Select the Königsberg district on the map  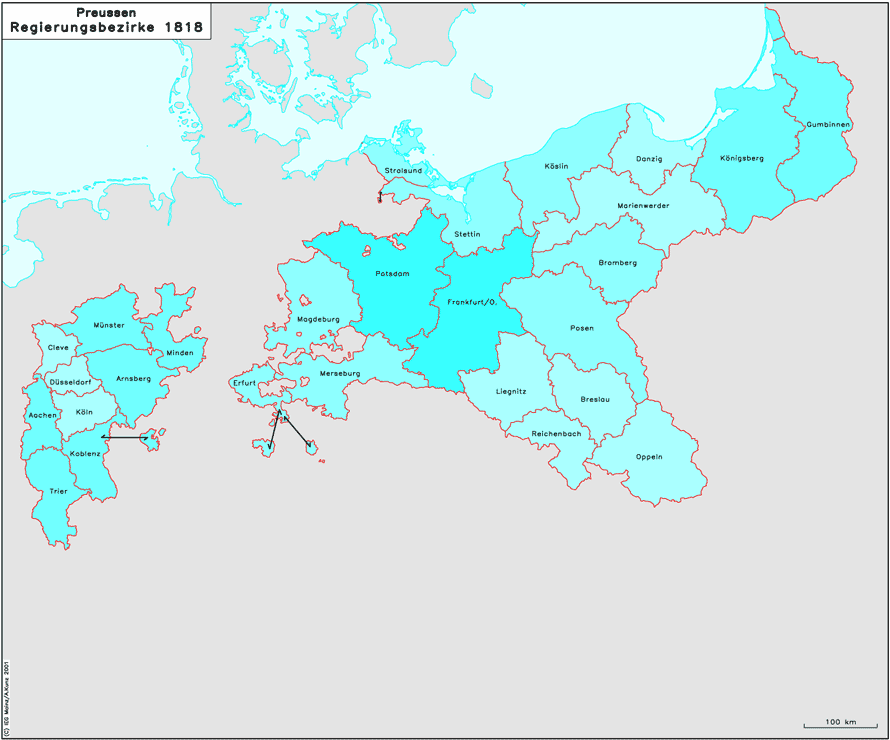[x=741, y=158]
